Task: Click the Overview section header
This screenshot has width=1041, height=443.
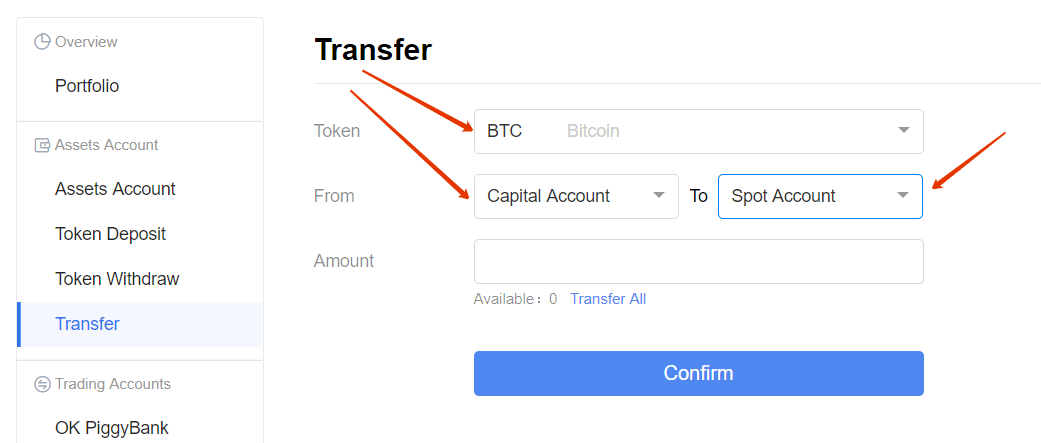Action: coord(76,42)
